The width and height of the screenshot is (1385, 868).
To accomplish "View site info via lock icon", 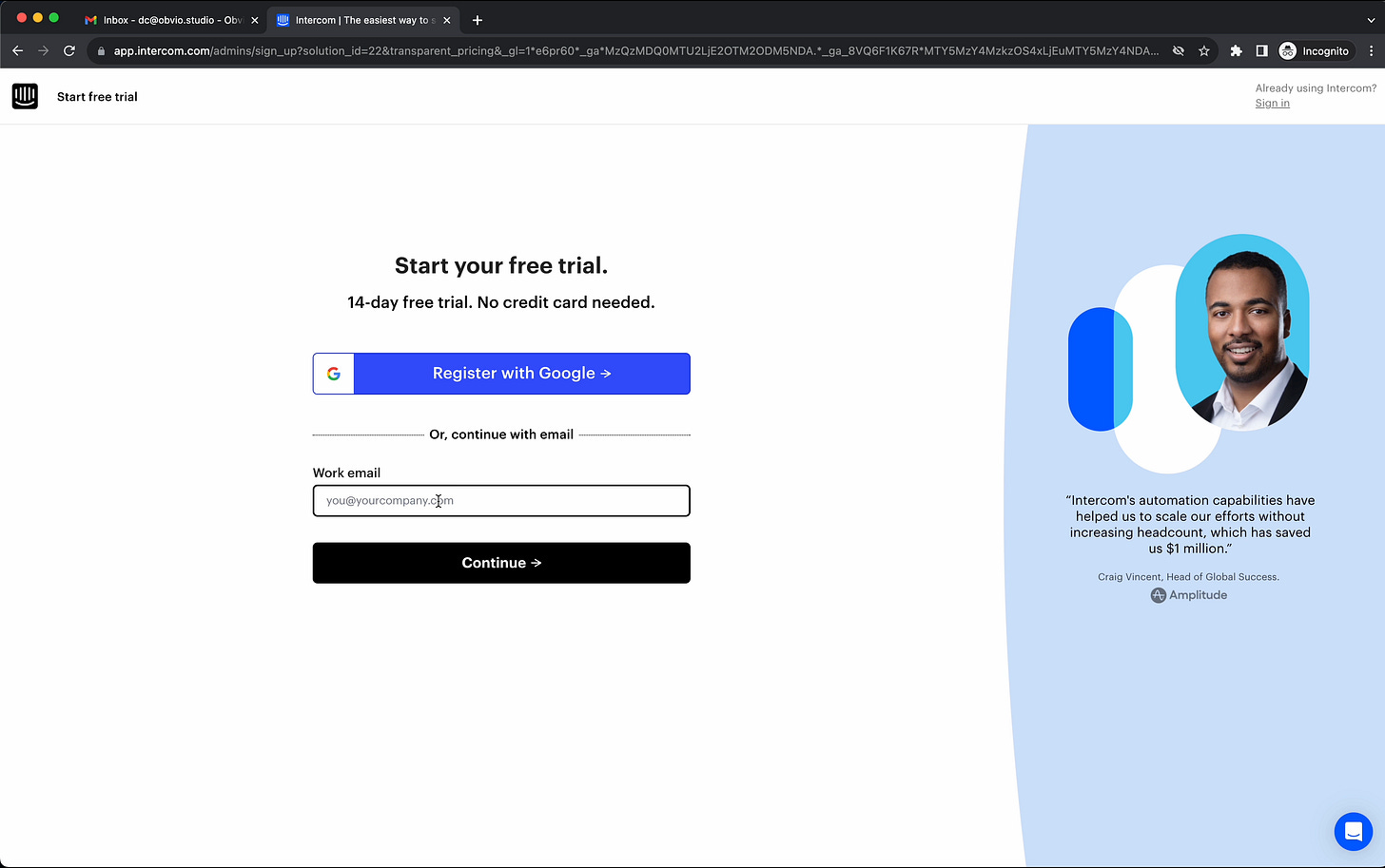I will click(101, 51).
